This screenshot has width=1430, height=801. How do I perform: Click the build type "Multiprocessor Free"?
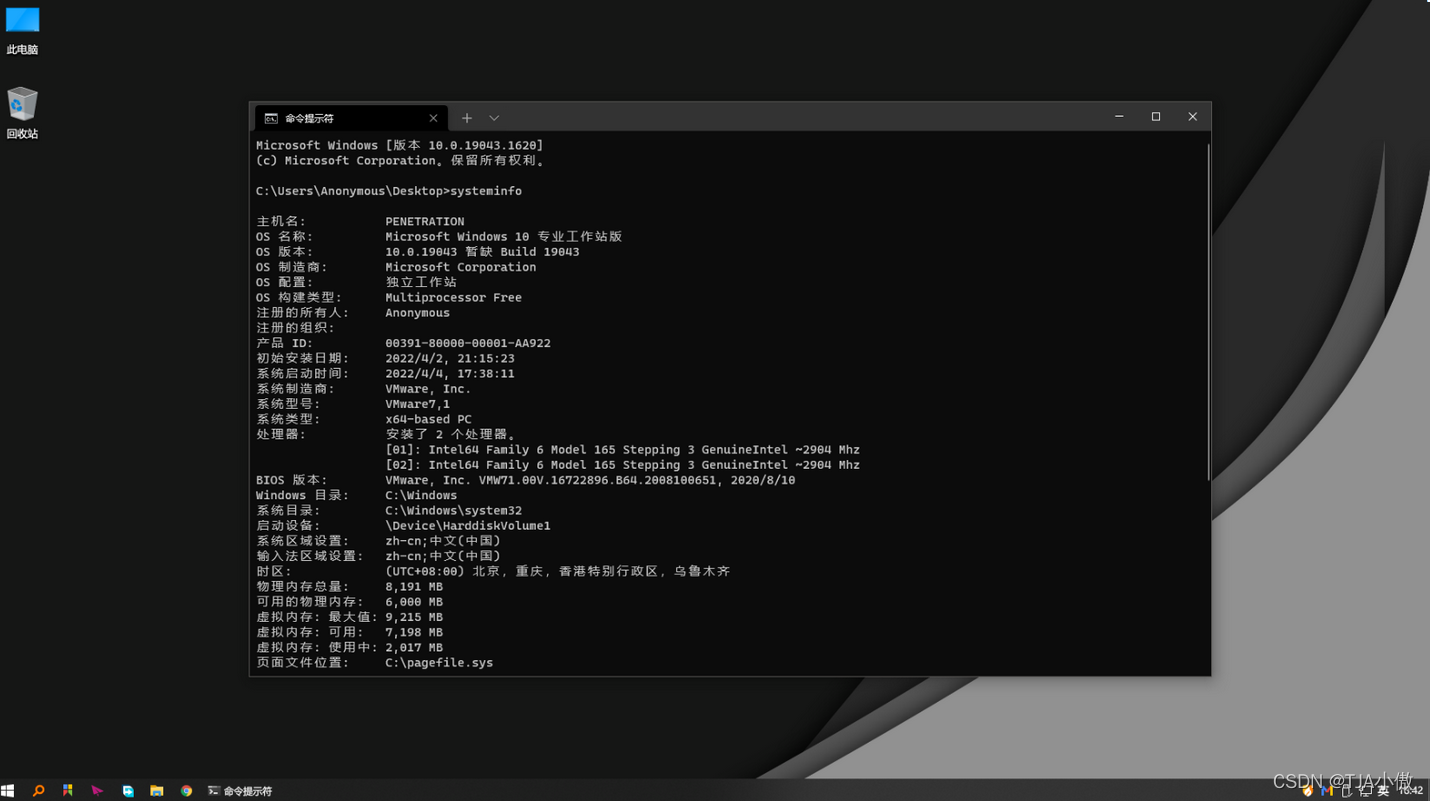453,298
